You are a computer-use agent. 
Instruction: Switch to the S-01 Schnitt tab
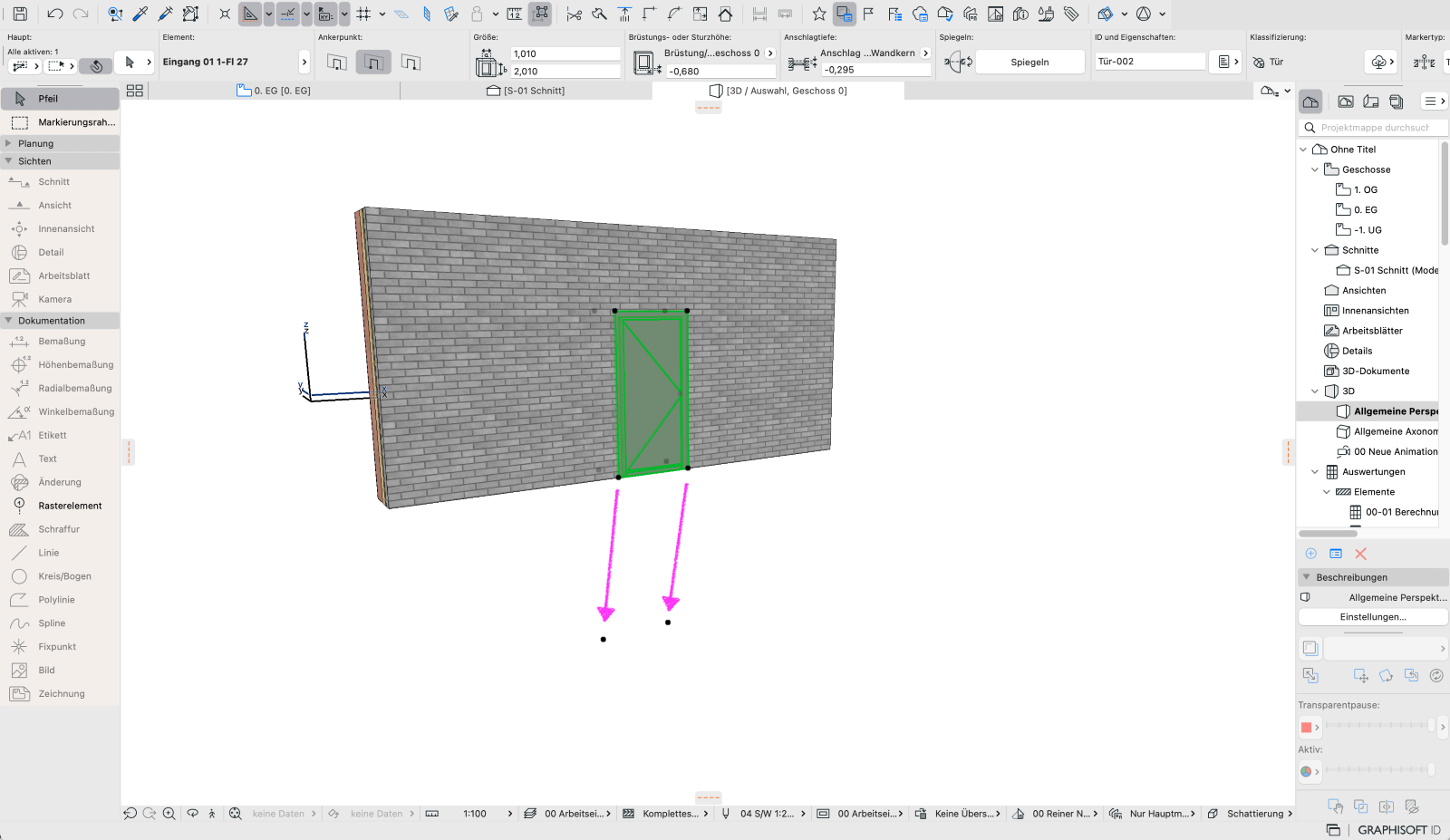[x=526, y=91]
